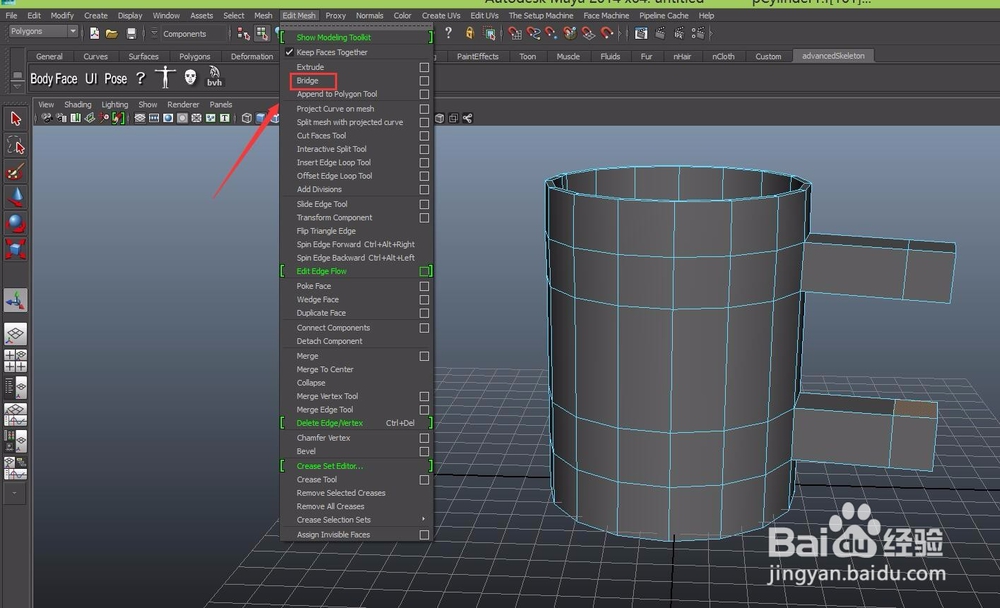
Task: Open the viewport Shading menu
Action: [77, 104]
